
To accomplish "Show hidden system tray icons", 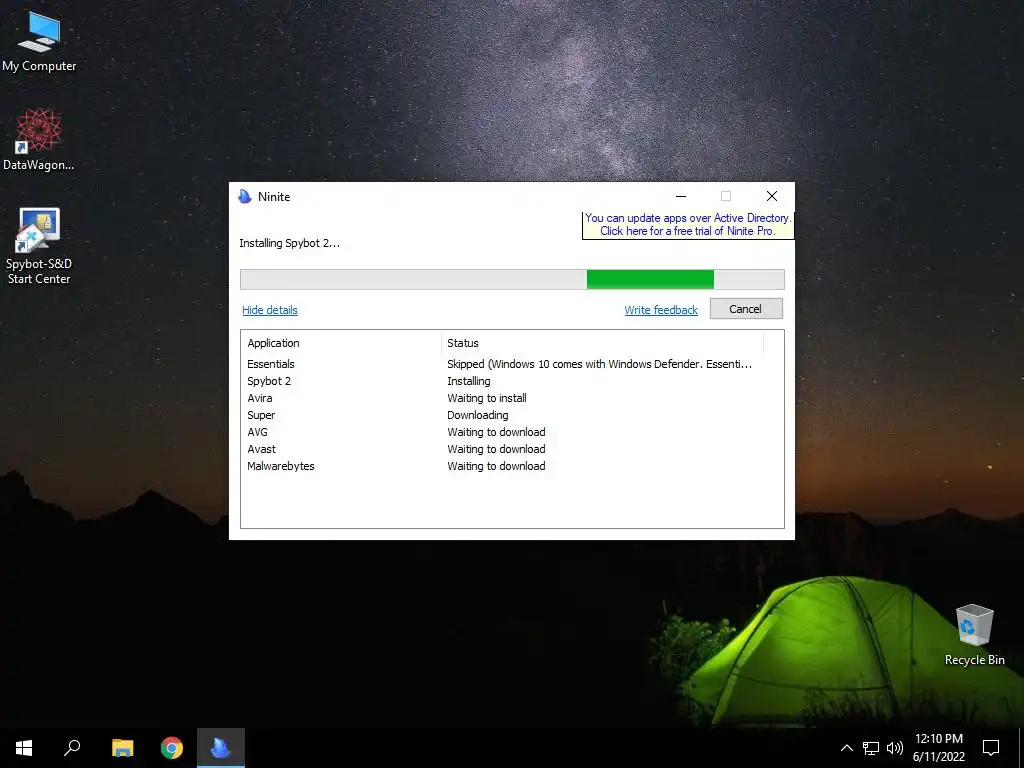I will coord(846,748).
